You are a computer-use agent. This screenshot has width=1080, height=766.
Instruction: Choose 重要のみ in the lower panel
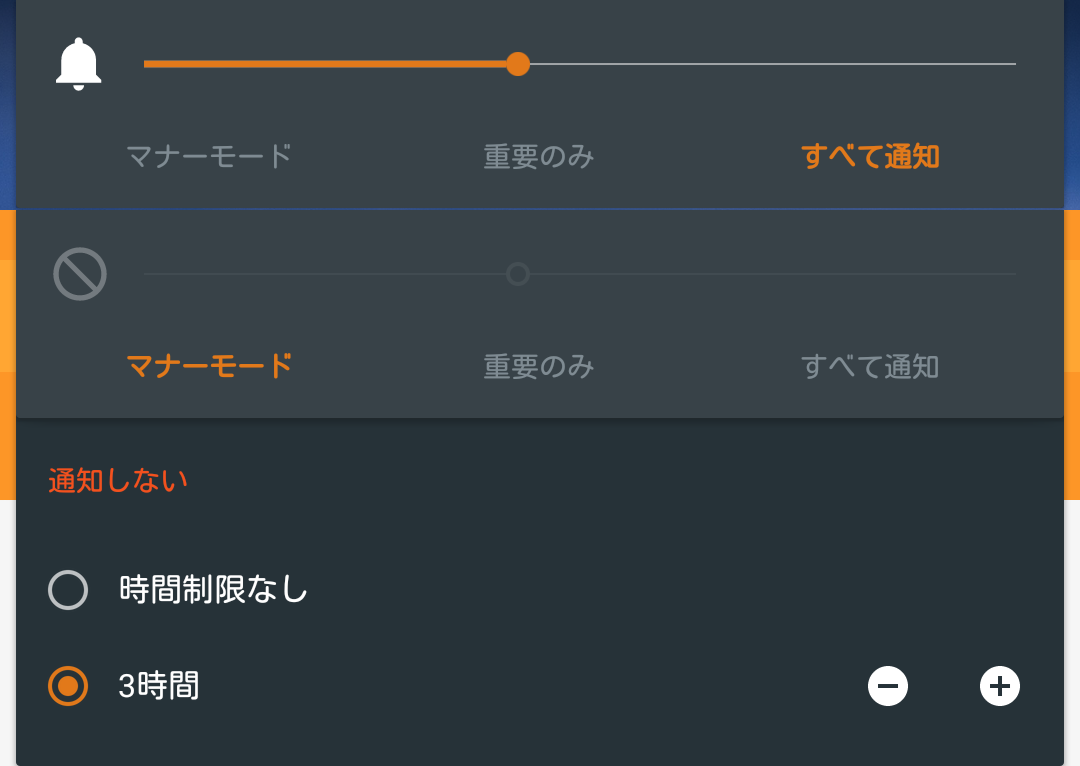[539, 366]
